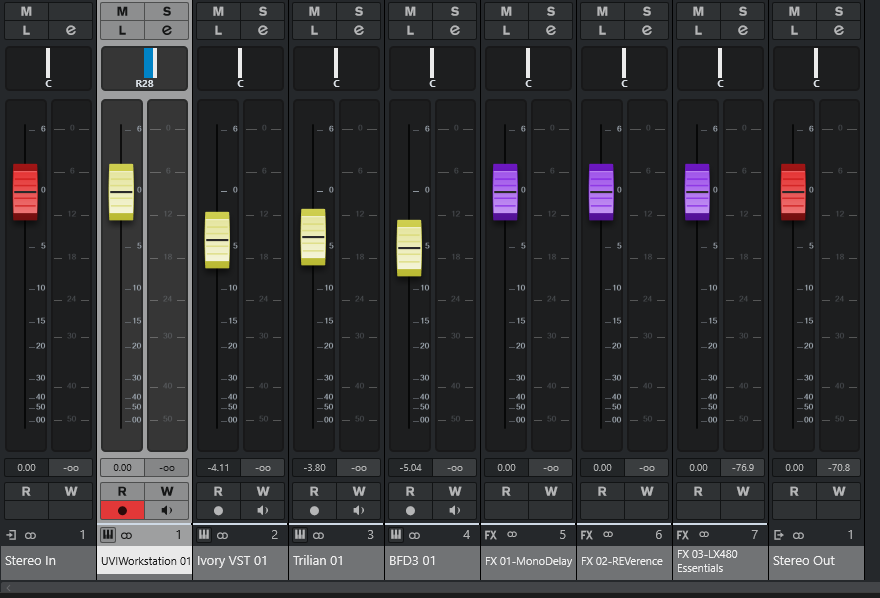Viewport: 880px width, 598px height.
Task: Select the Stereo In channel name
Action: [x=48, y=560]
